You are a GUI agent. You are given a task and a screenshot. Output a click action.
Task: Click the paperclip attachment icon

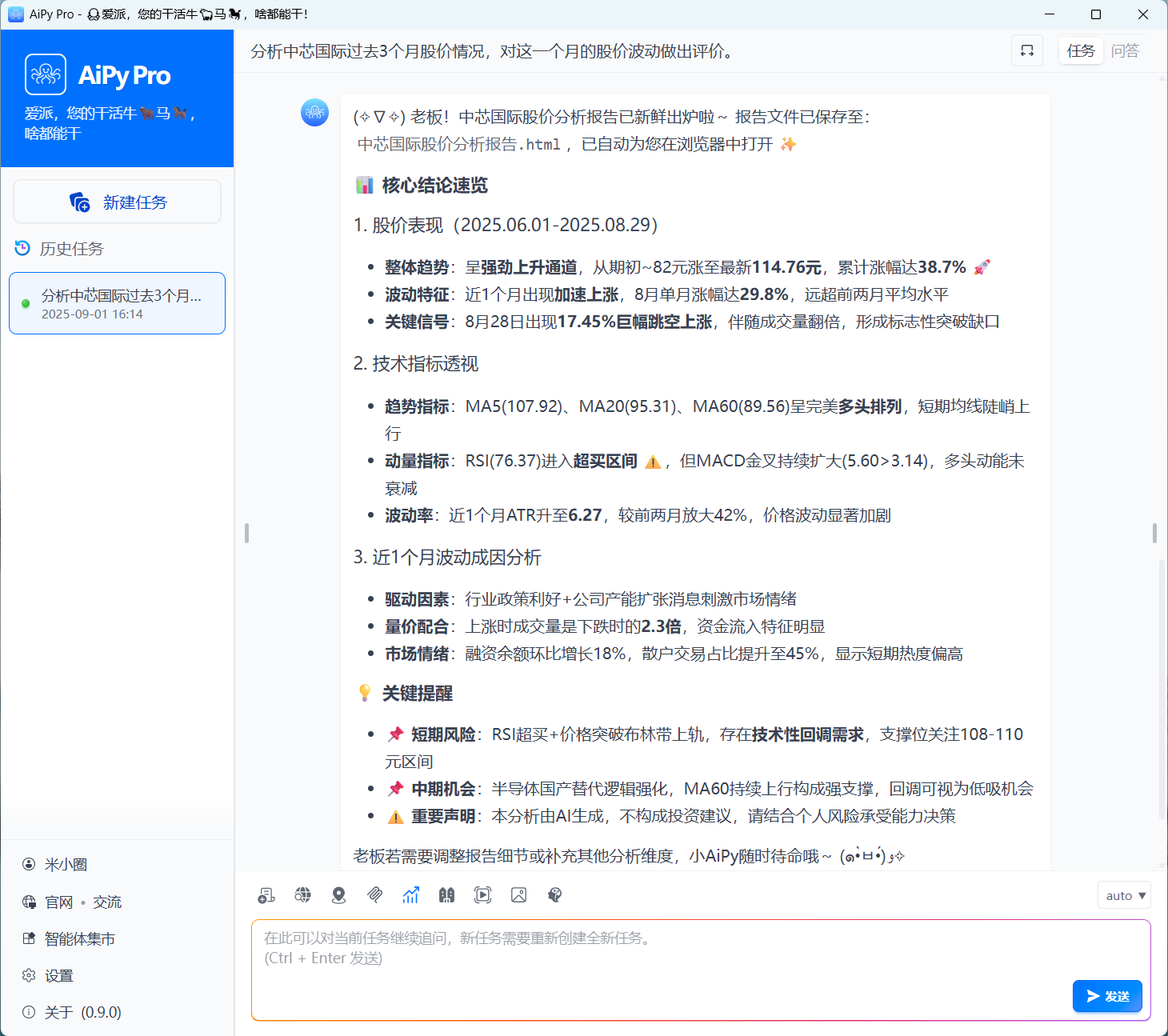click(x=374, y=895)
